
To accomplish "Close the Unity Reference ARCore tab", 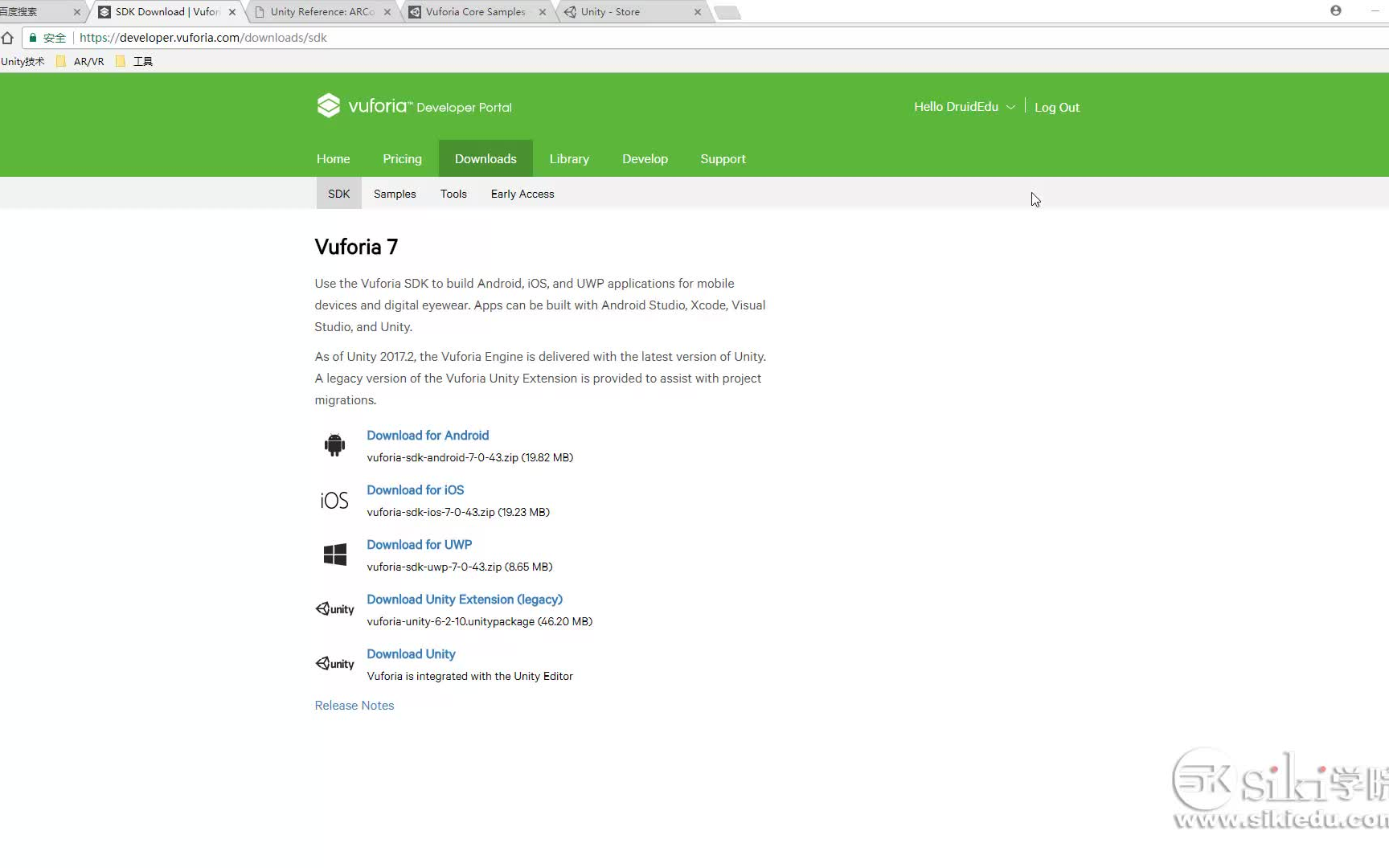I will pyautogui.click(x=387, y=12).
